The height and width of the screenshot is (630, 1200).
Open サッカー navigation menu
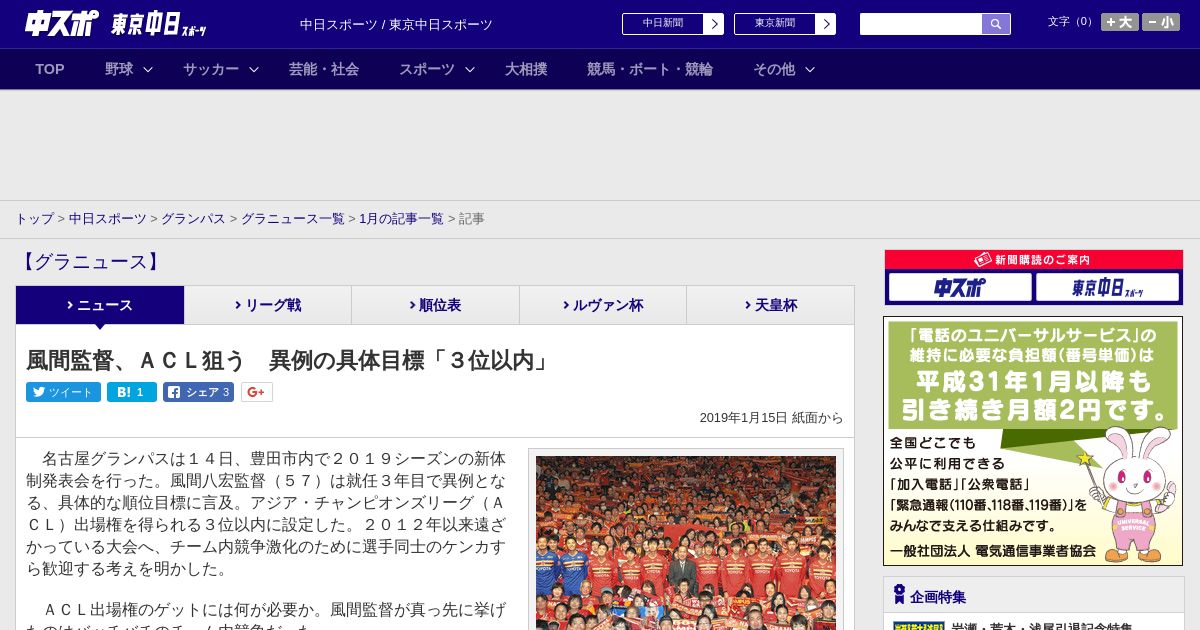(211, 69)
